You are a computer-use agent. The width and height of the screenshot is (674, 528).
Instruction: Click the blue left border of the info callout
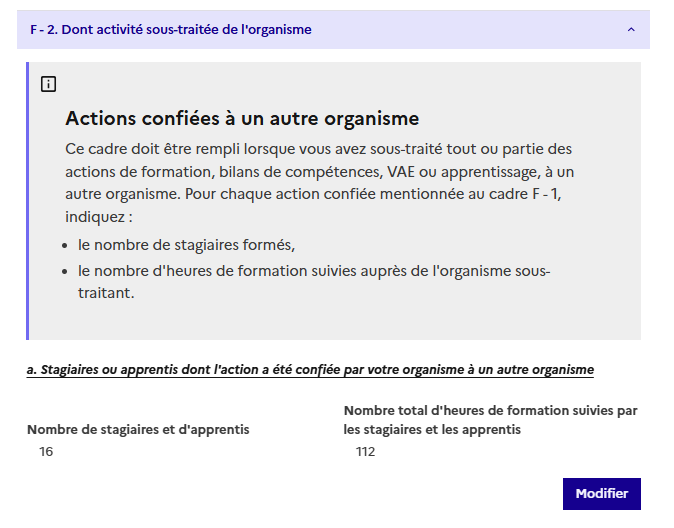point(28,200)
